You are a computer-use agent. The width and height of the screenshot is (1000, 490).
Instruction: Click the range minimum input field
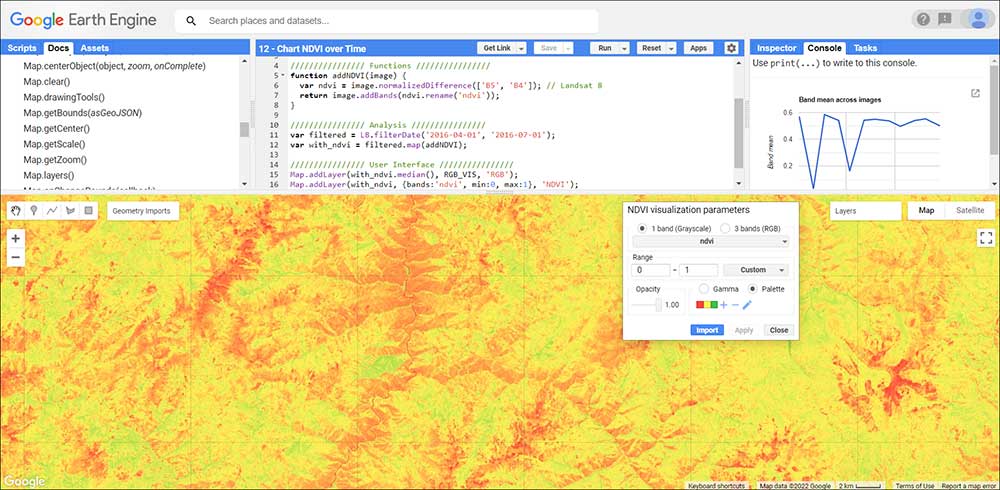651,270
